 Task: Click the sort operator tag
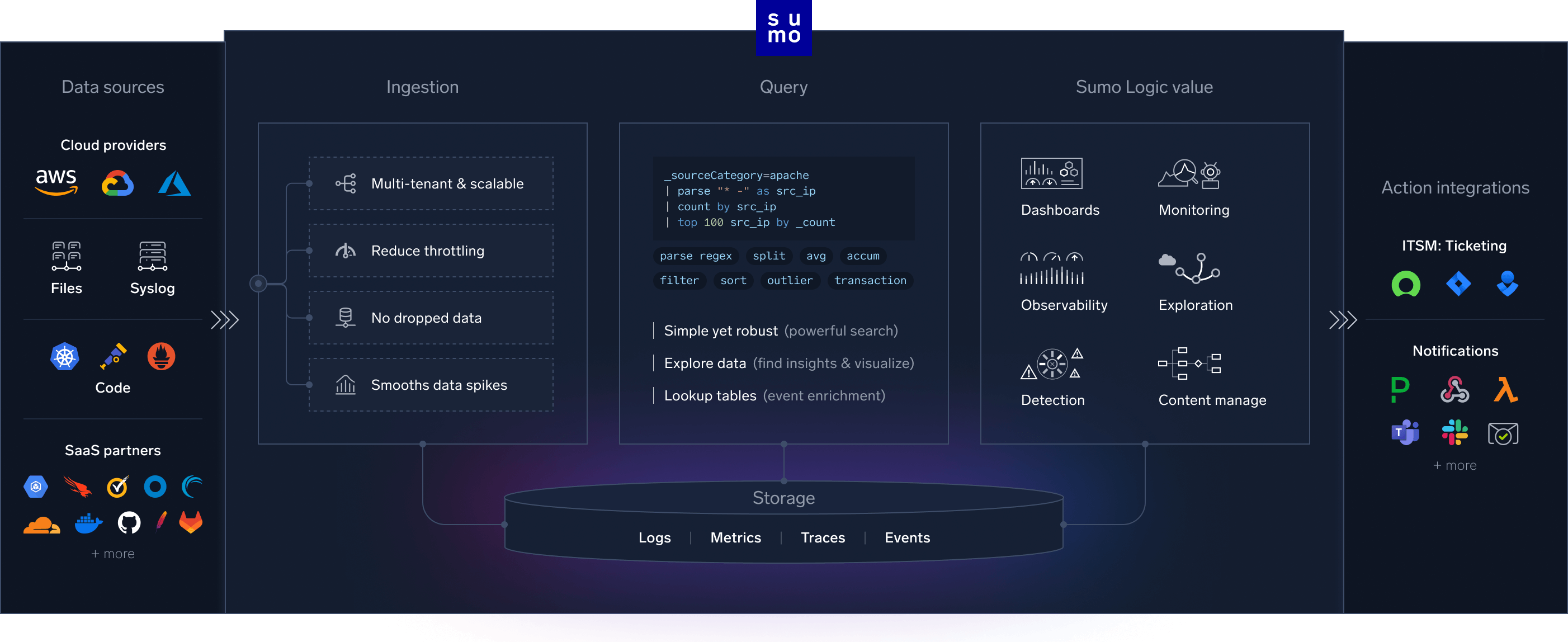[733, 281]
